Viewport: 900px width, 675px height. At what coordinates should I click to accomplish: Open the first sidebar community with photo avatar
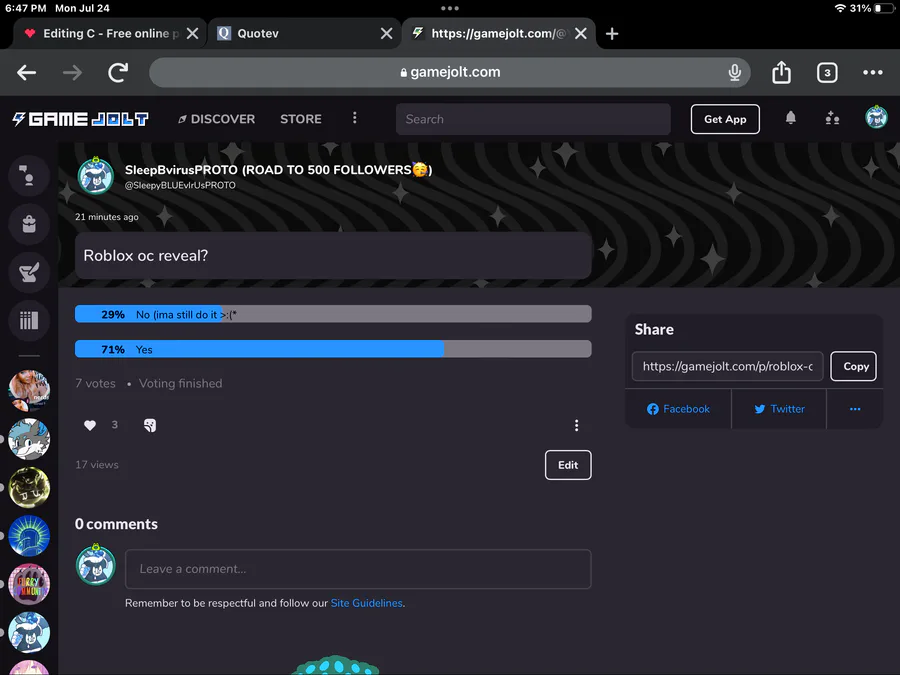click(x=29, y=391)
